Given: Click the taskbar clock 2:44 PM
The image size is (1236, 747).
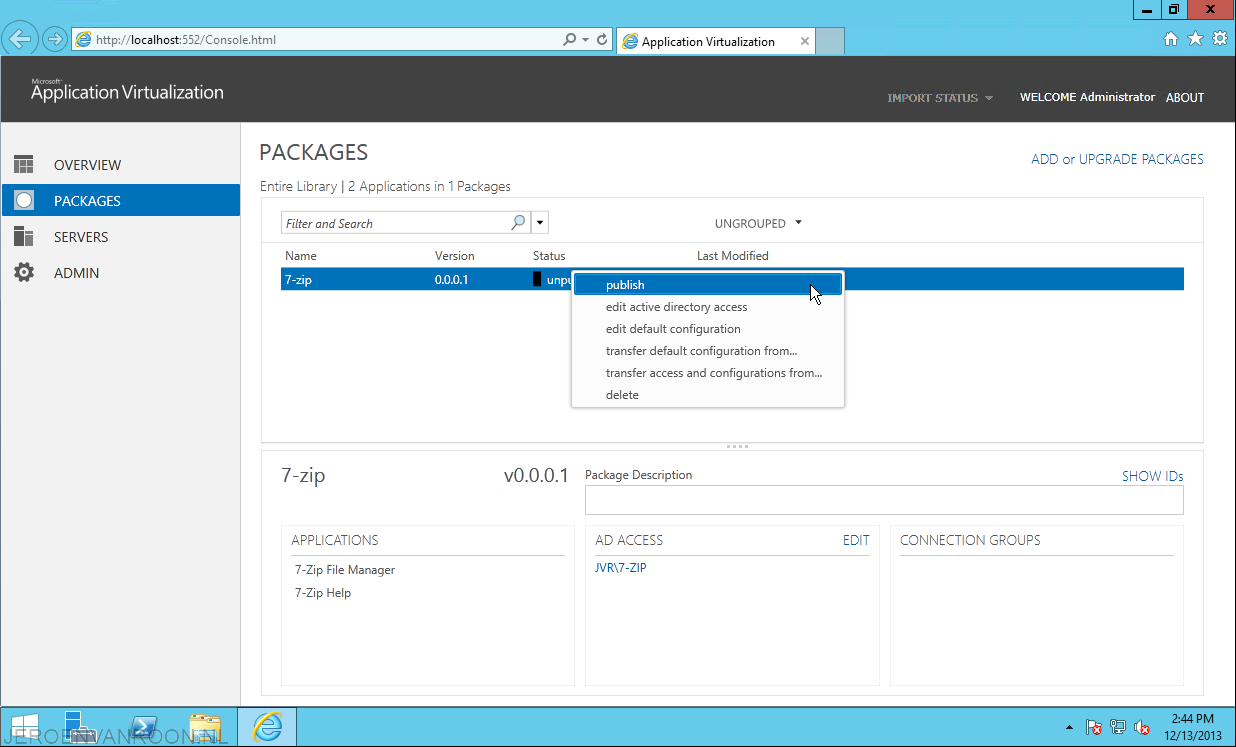Looking at the screenshot, I should [x=1191, y=719].
